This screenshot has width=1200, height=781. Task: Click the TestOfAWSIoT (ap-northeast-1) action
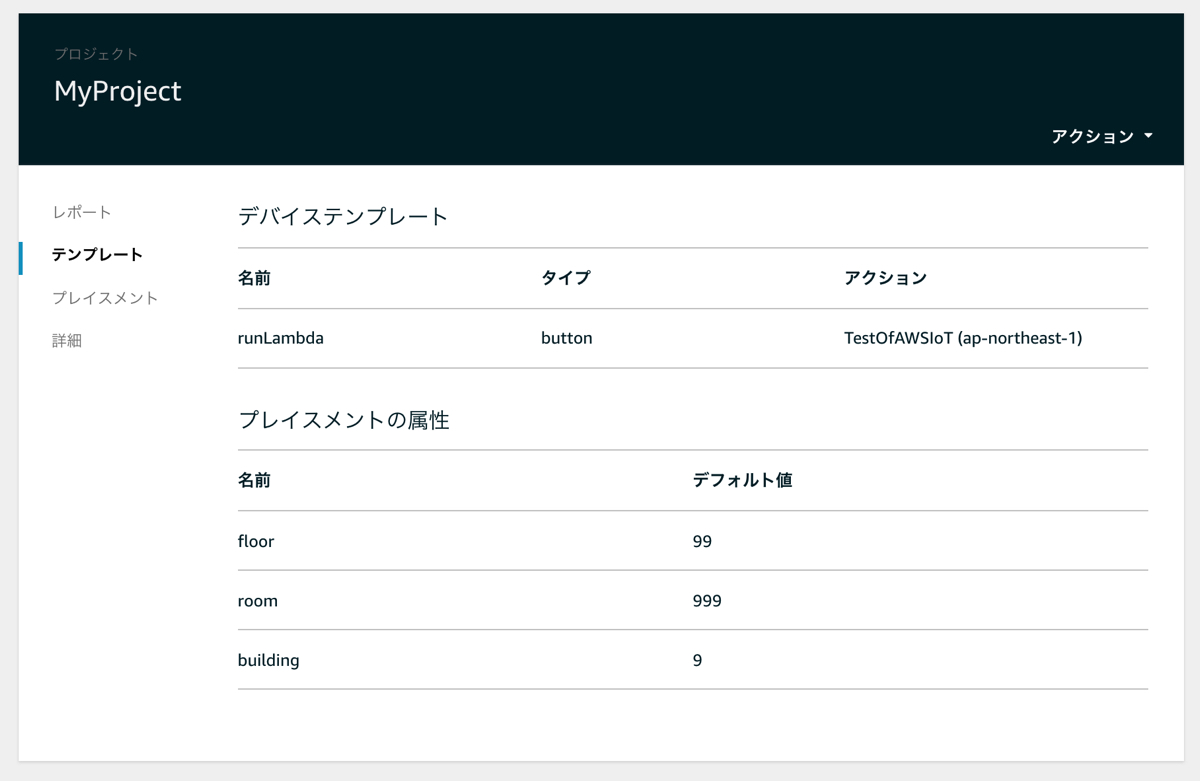coord(962,338)
